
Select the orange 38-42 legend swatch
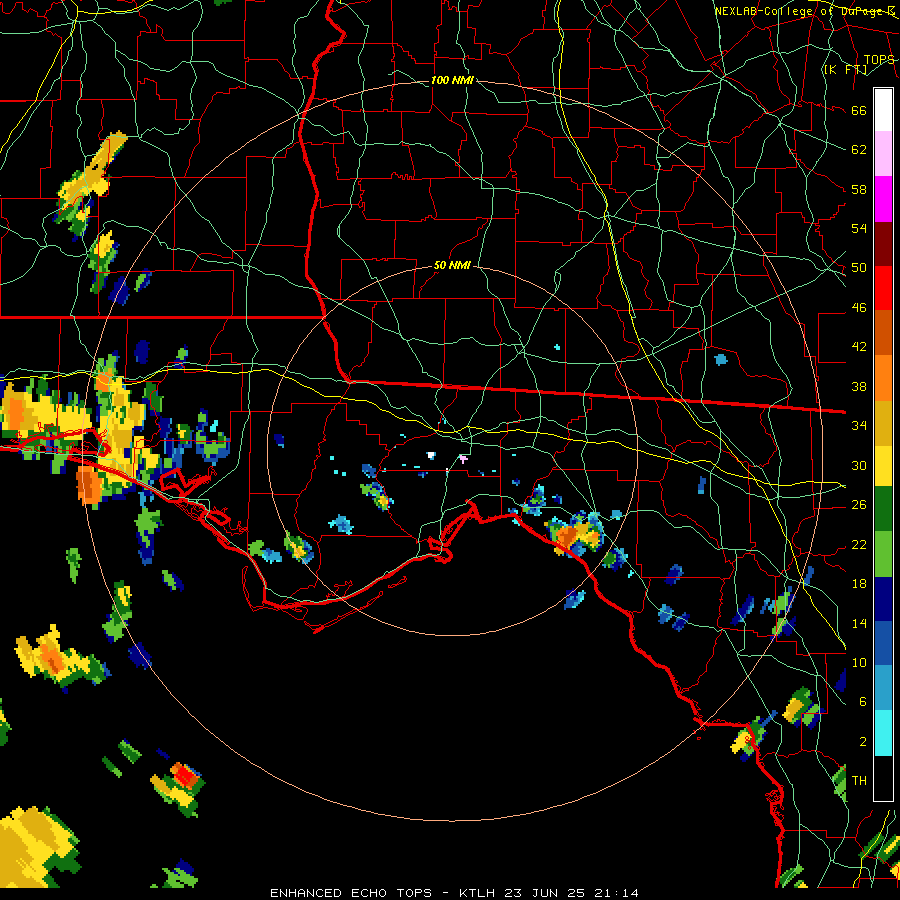[x=883, y=378]
